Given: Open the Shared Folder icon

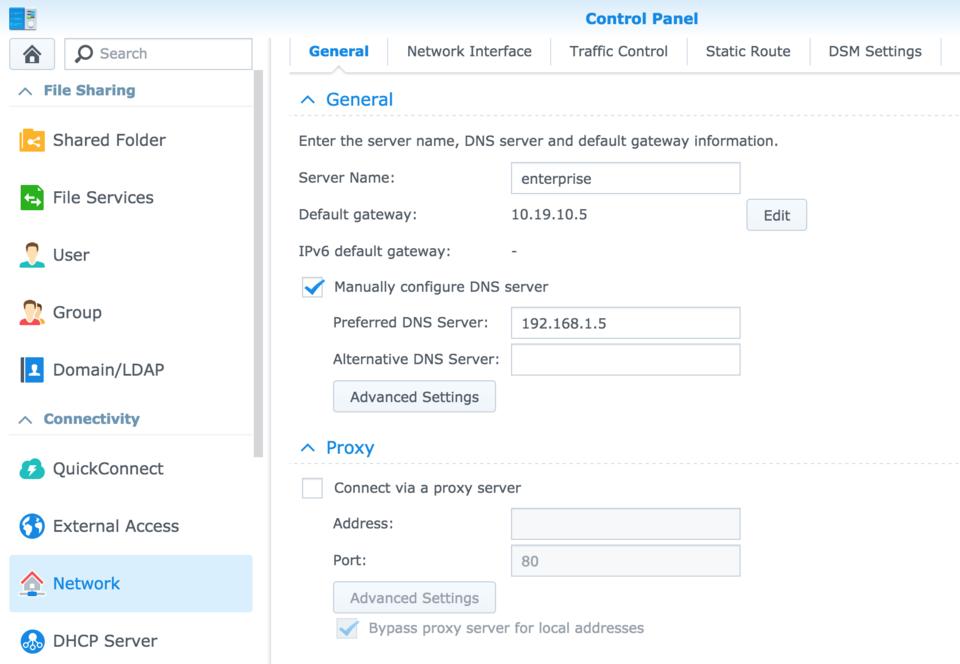Looking at the screenshot, I should point(32,141).
